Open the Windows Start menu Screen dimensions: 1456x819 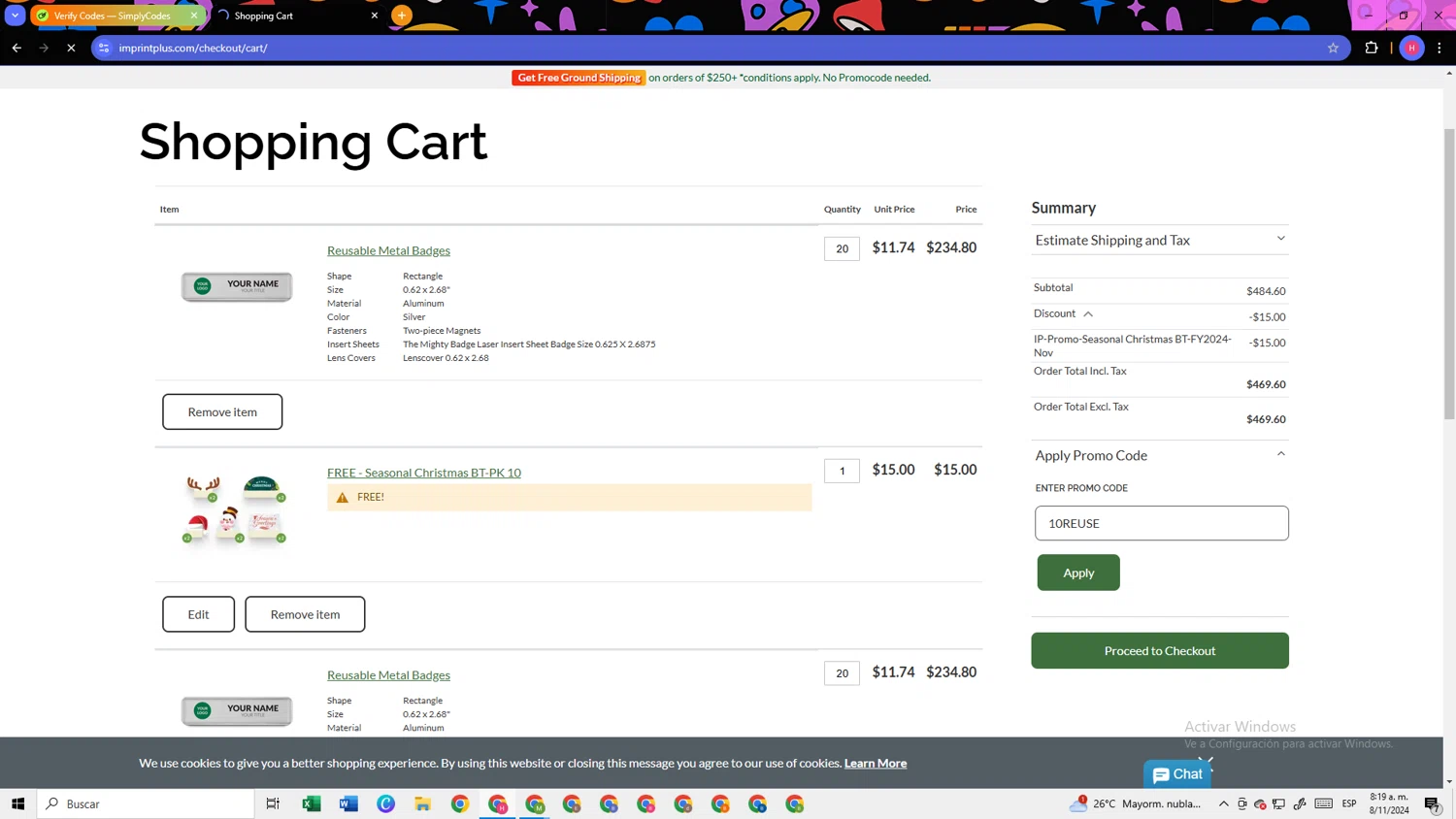pyautogui.click(x=17, y=803)
